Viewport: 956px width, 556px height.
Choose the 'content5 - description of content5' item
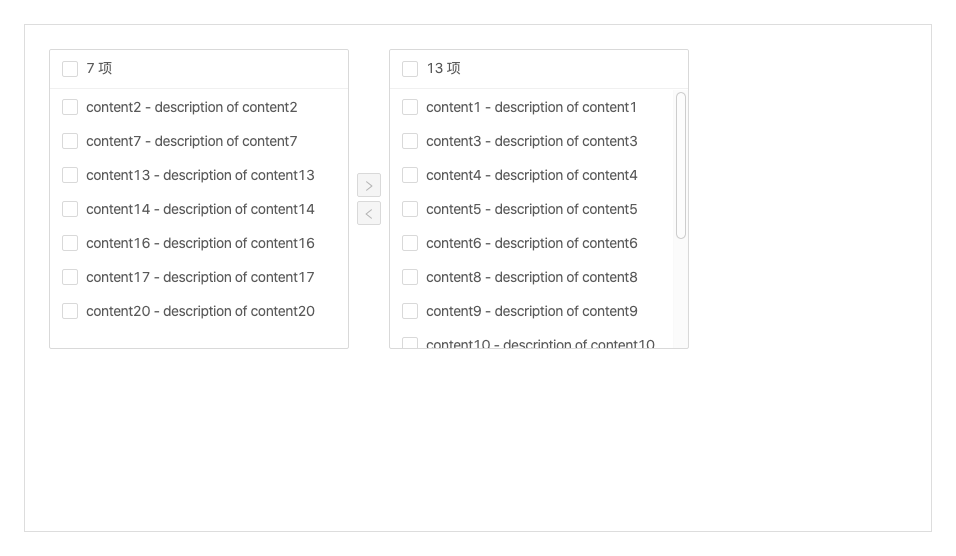[532, 209]
